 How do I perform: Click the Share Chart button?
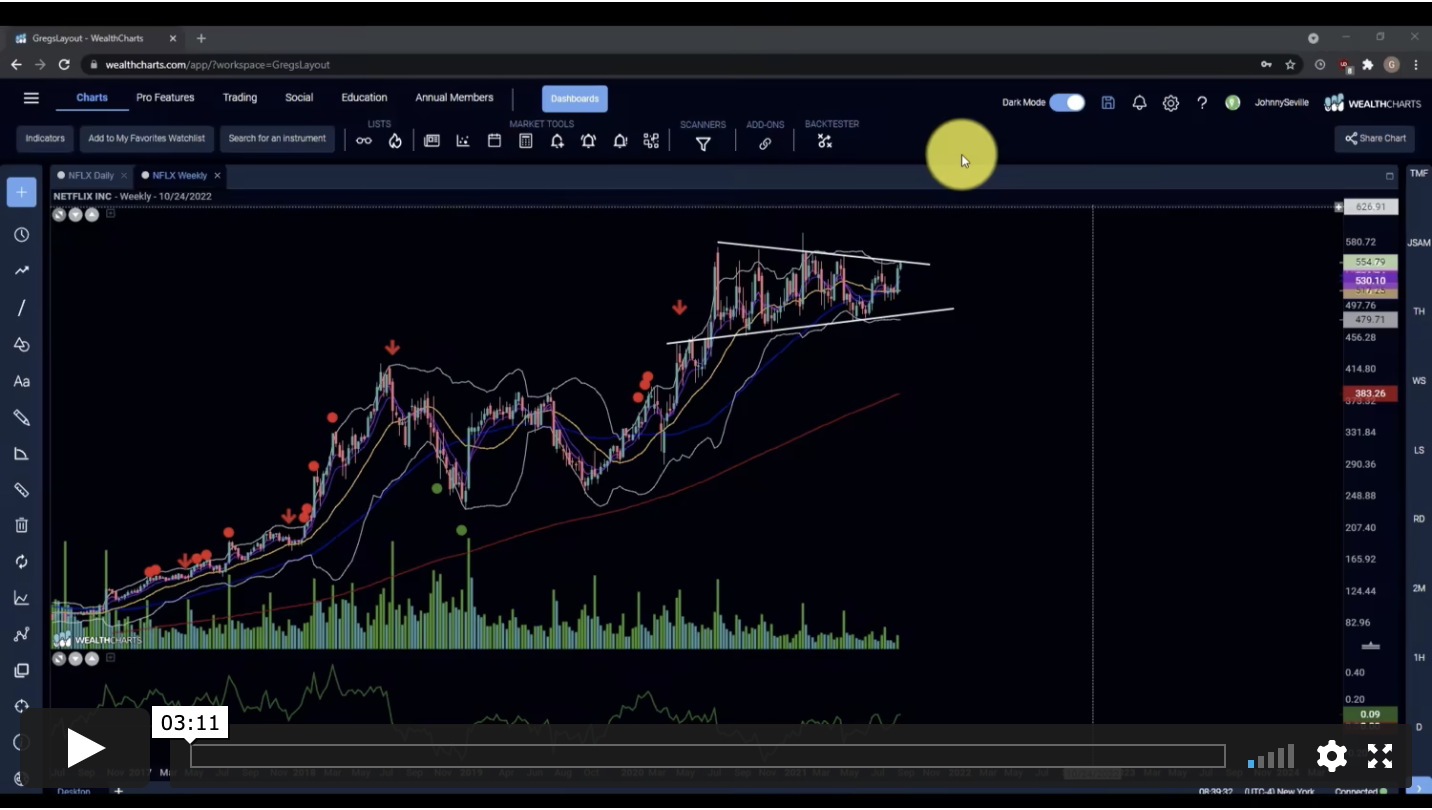click(x=1375, y=138)
